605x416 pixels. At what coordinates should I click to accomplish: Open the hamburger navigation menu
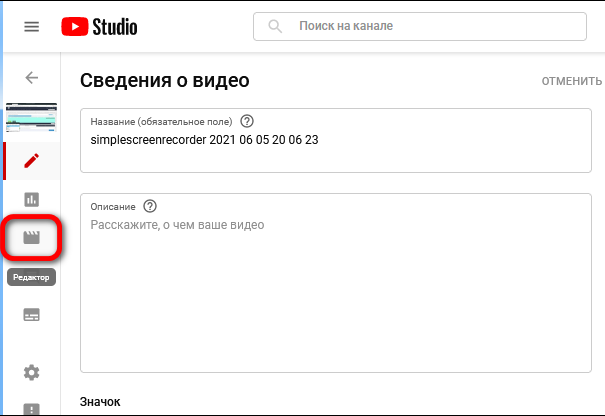pos(32,27)
